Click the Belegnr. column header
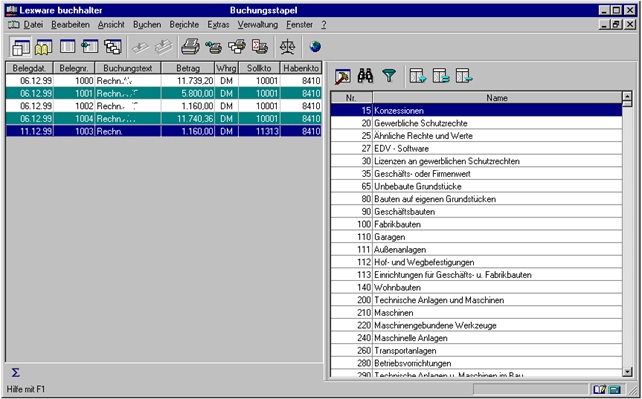Viewport: 642px width, 399px height. pyautogui.click(x=74, y=68)
